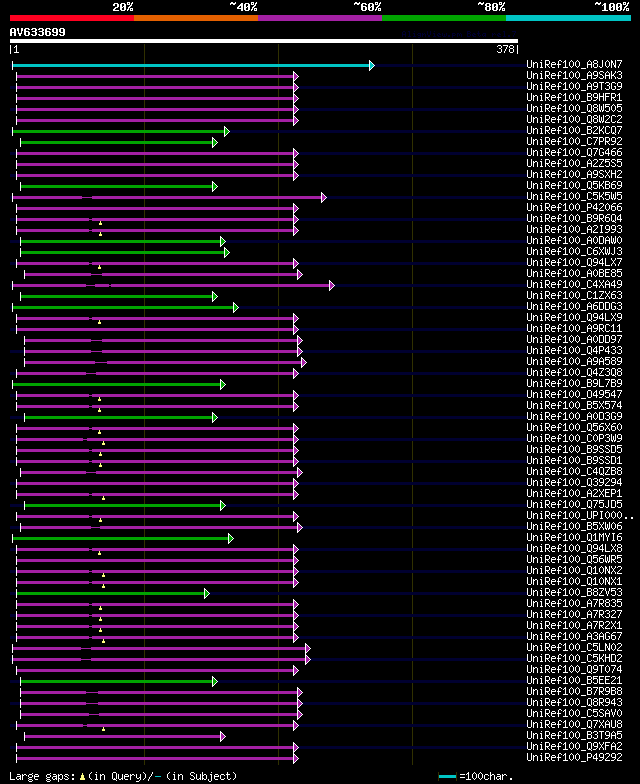Viewport: 640px width, 784px height.
Task: Click the yellow gap marker under the A2XEP1 bar
Action: (104, 498)
